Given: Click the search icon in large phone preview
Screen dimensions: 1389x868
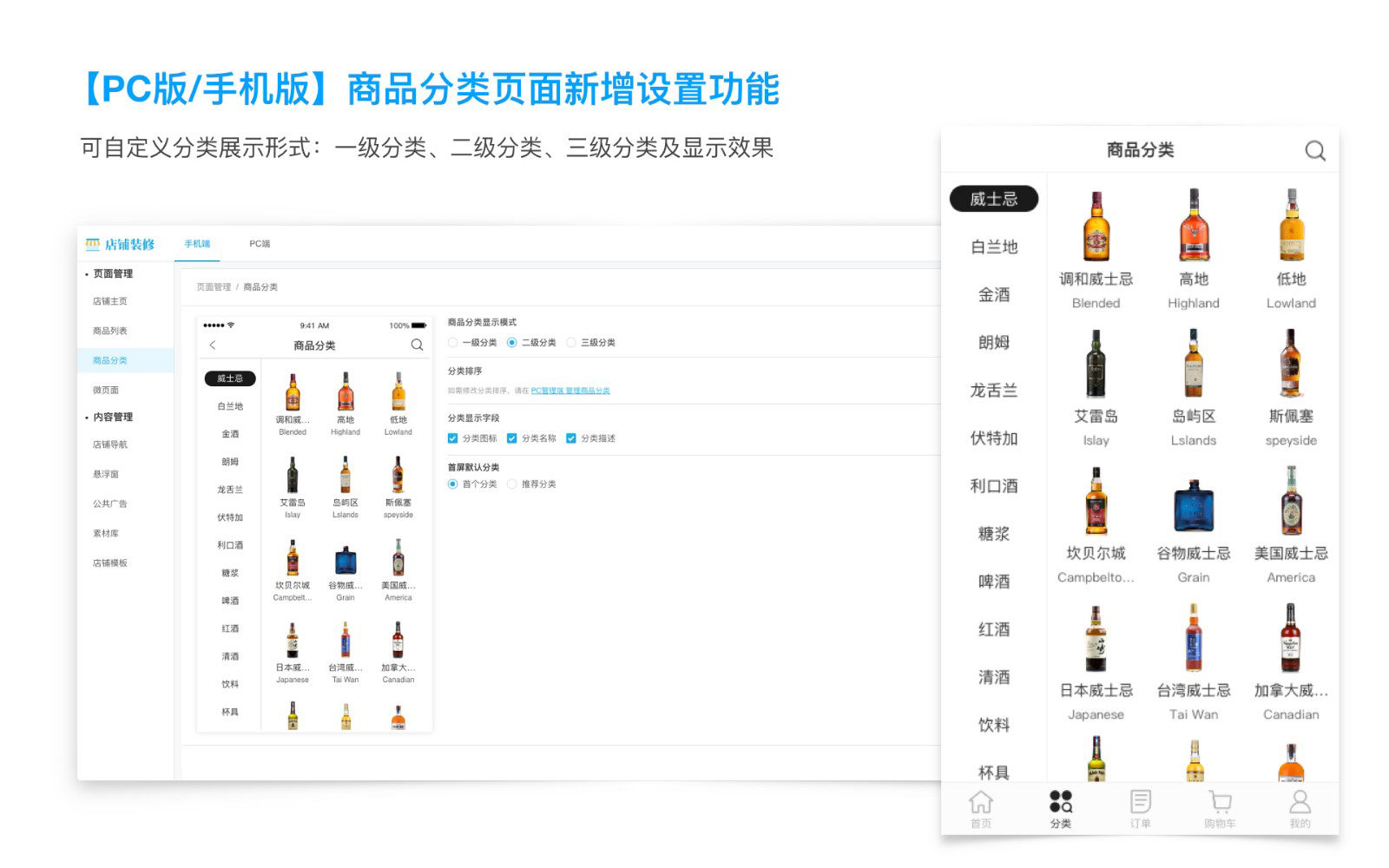Looking at the screenshot, I should coord(1314,151).
